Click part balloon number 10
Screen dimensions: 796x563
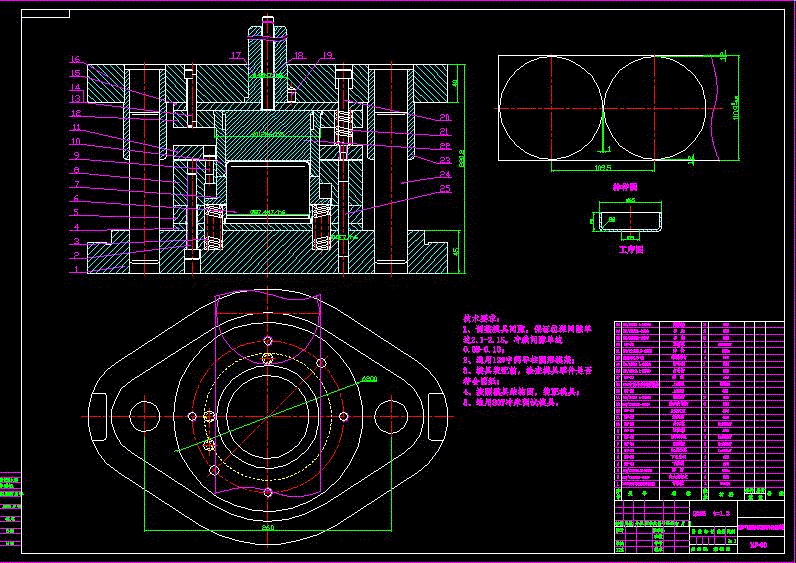76,141
